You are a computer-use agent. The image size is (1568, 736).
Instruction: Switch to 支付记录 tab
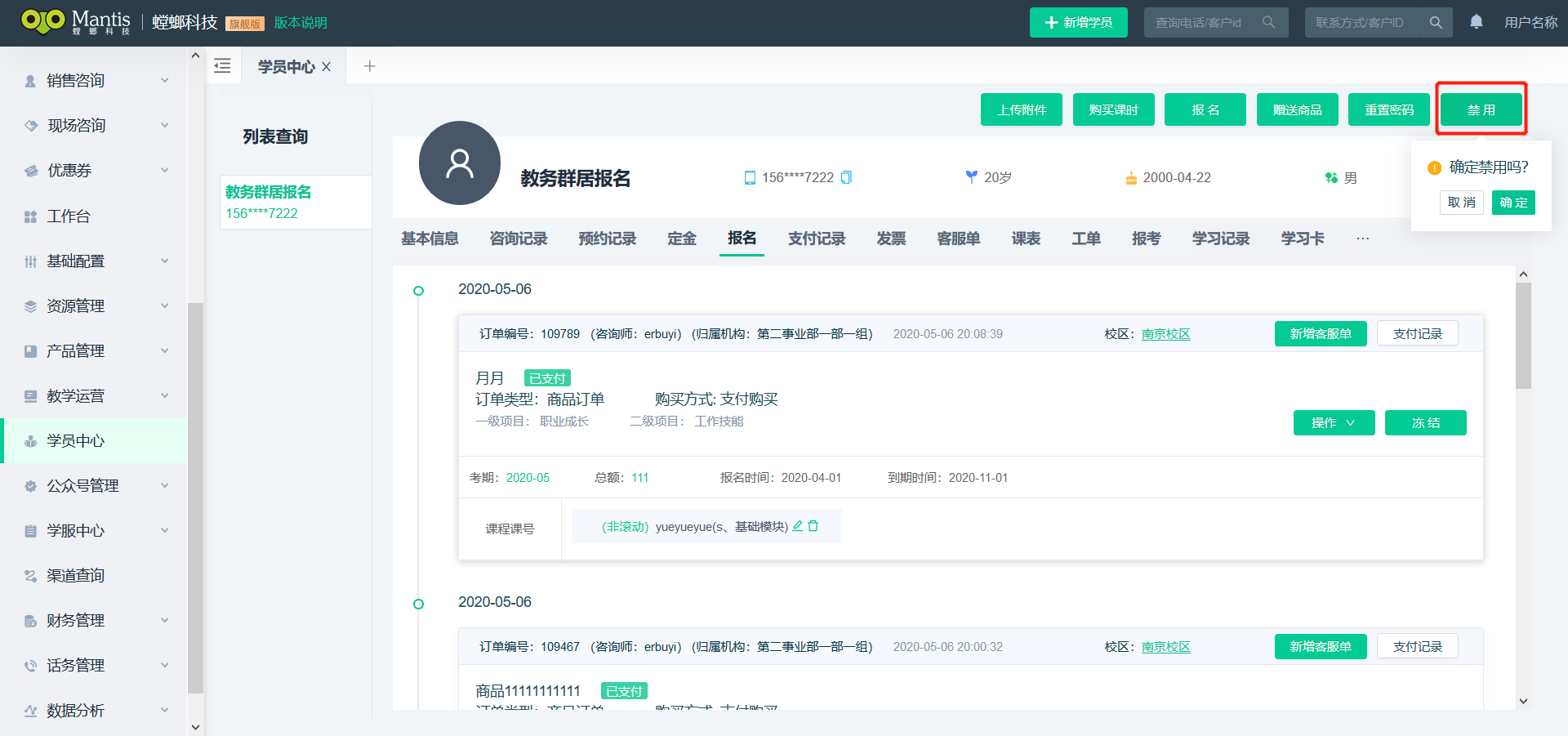click(x=817, y=239)
